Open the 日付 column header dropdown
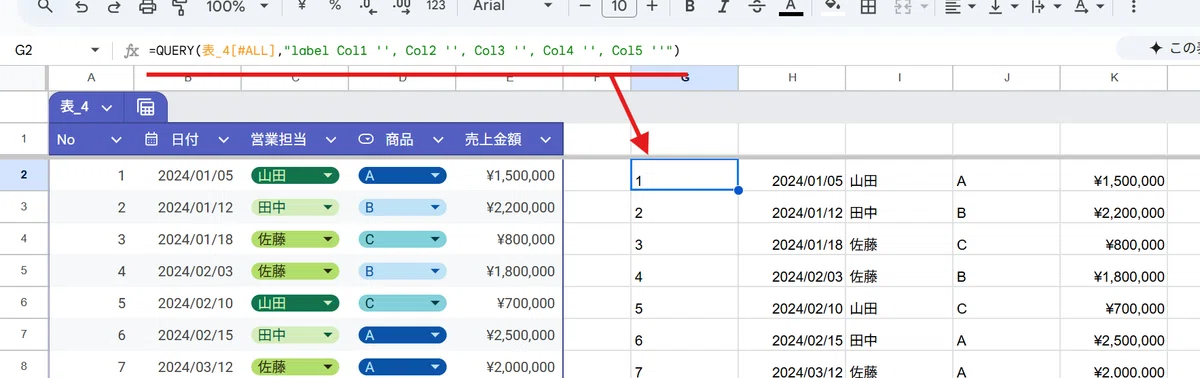 (x=223, y=140)
